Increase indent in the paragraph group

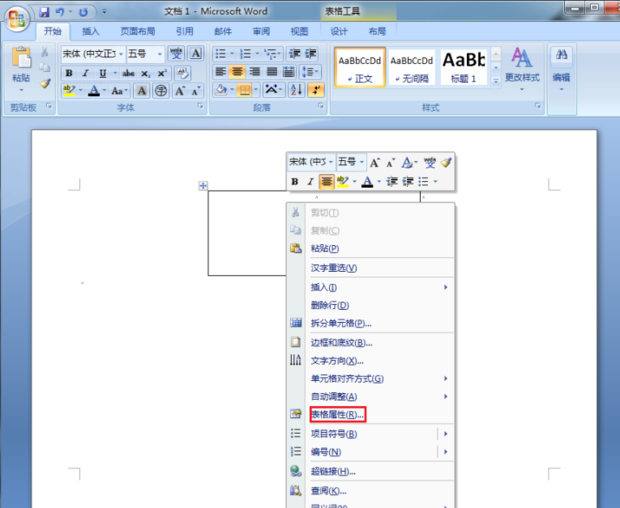coord(311,53)
